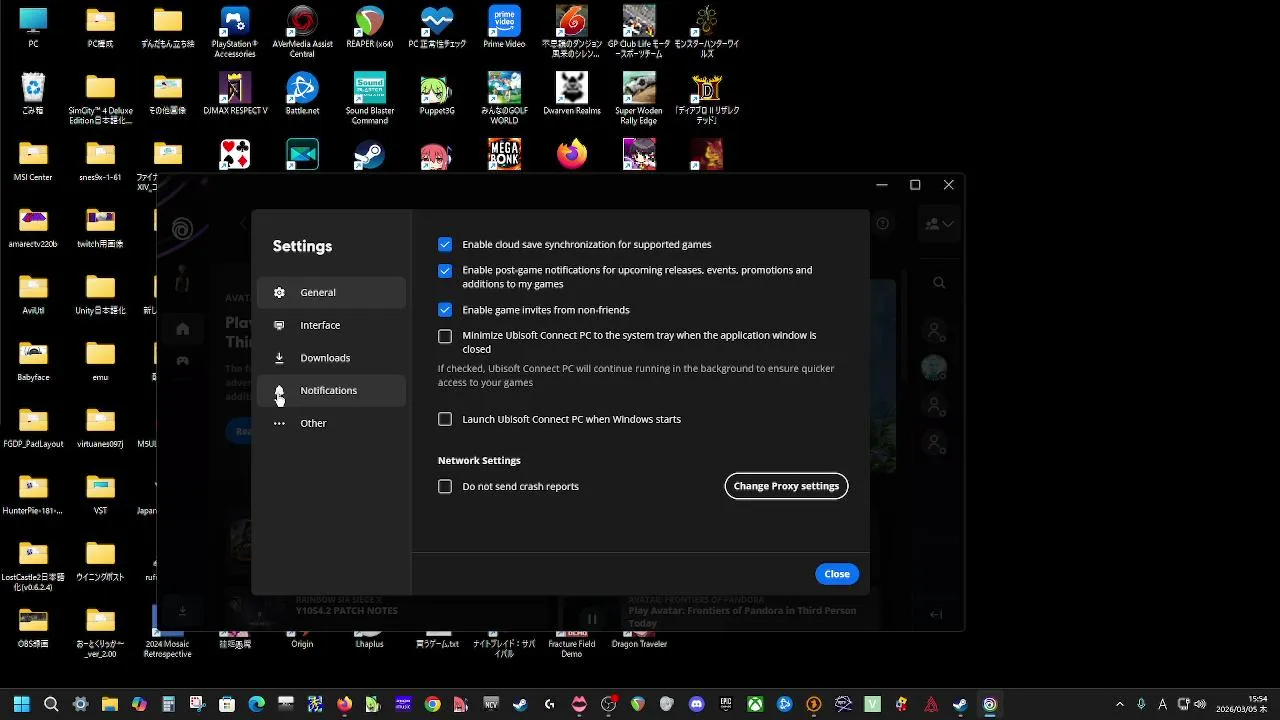The image size is (1280, 720).
Task: Click the help circle icon in Ubisoft header
Action: point(882,224)
